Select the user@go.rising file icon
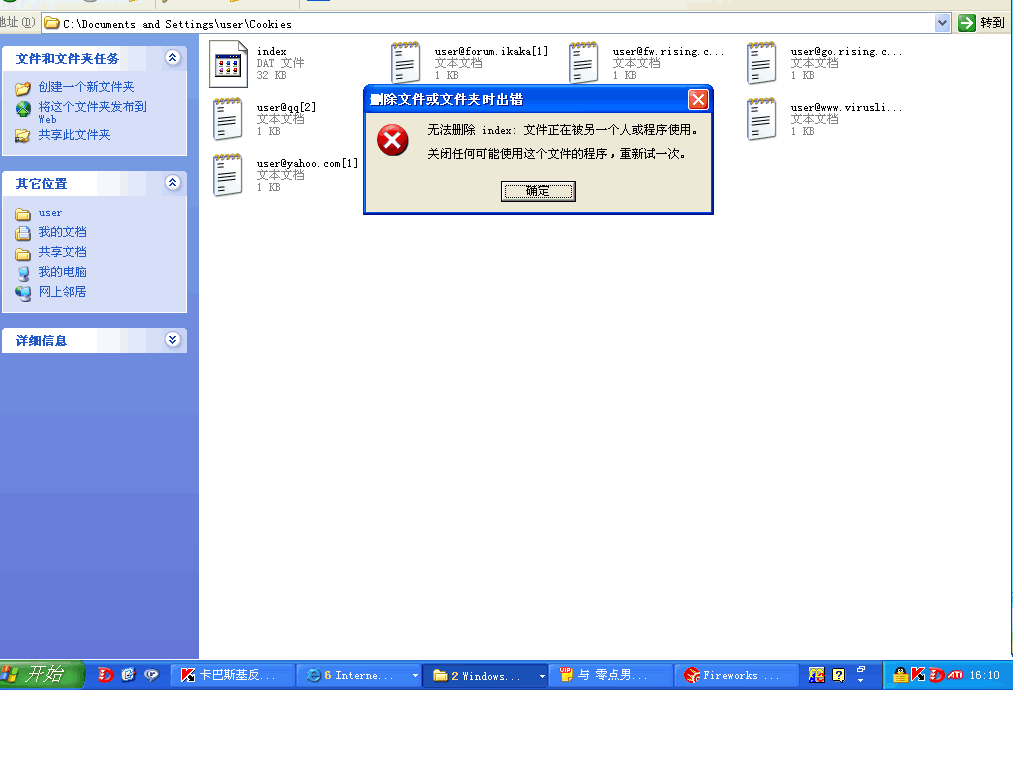This screenshot has height=768, width=1024. pos(761,63)
